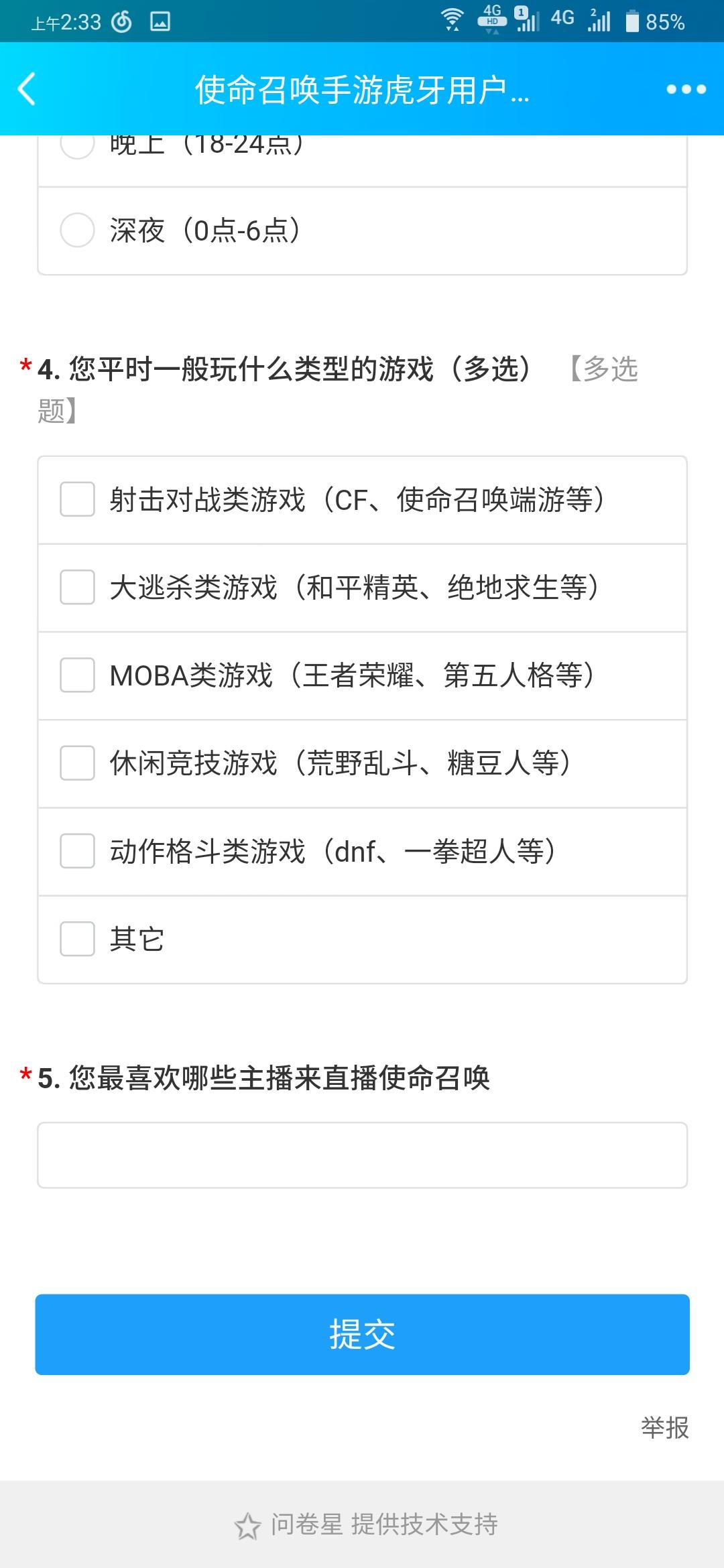724x1568 pixels.
Task: Open the three-dot more menu
Action: [686, 89]
